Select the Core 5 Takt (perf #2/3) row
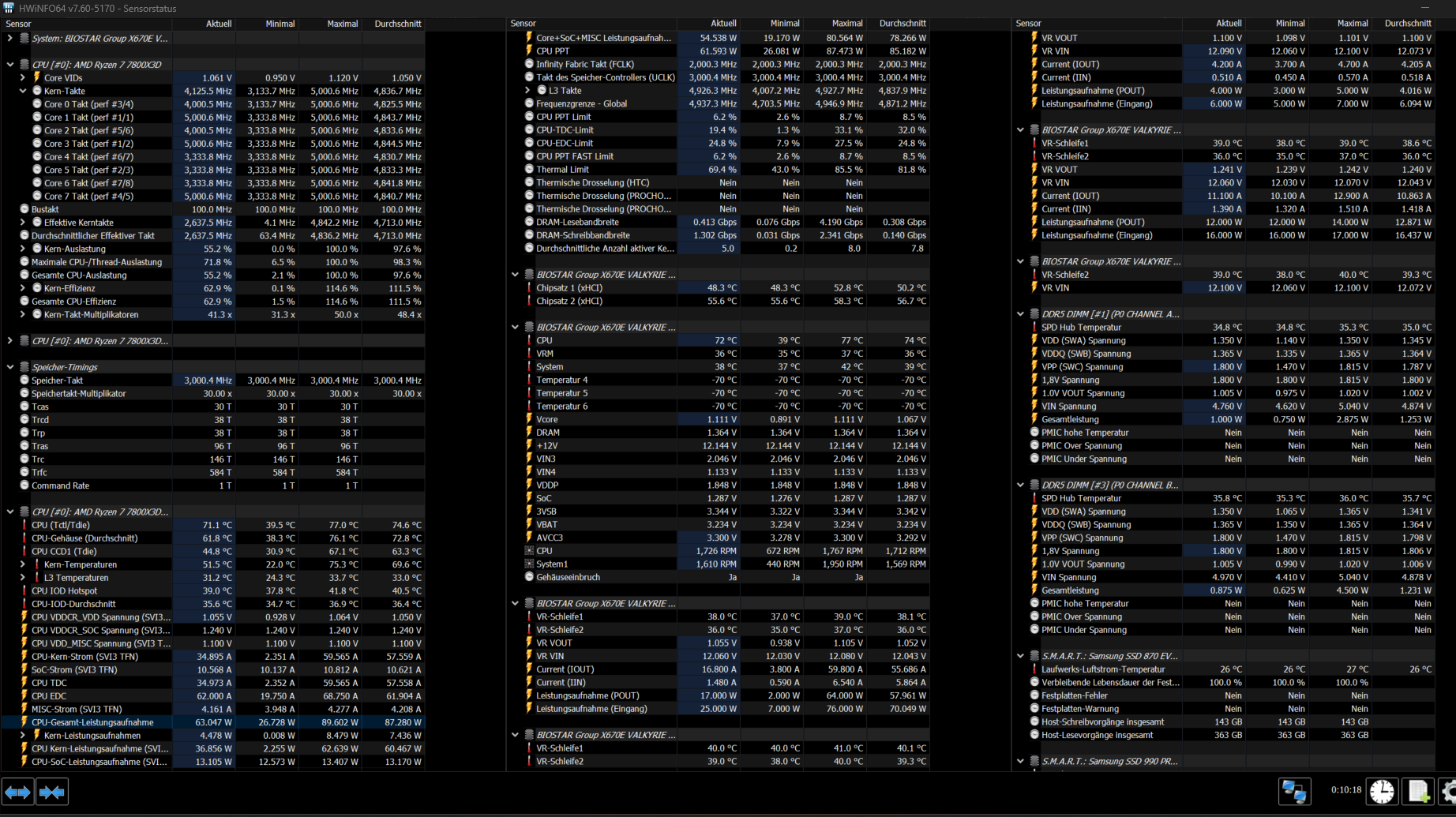 click(x=212, y=170)
